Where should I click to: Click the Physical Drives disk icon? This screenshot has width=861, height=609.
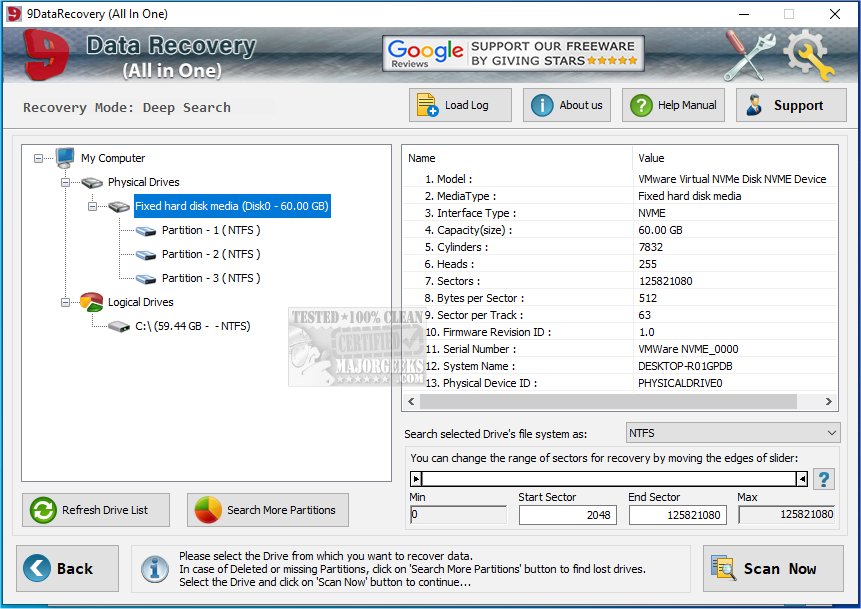(92, 182)
